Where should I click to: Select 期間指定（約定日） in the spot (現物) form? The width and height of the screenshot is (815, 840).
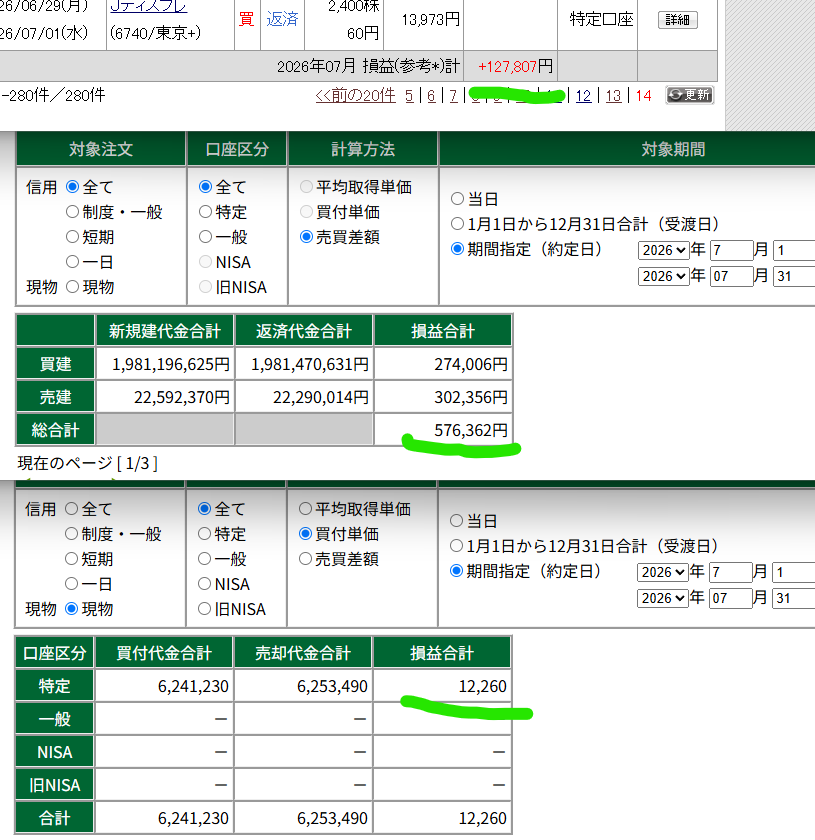coord(456,571)
